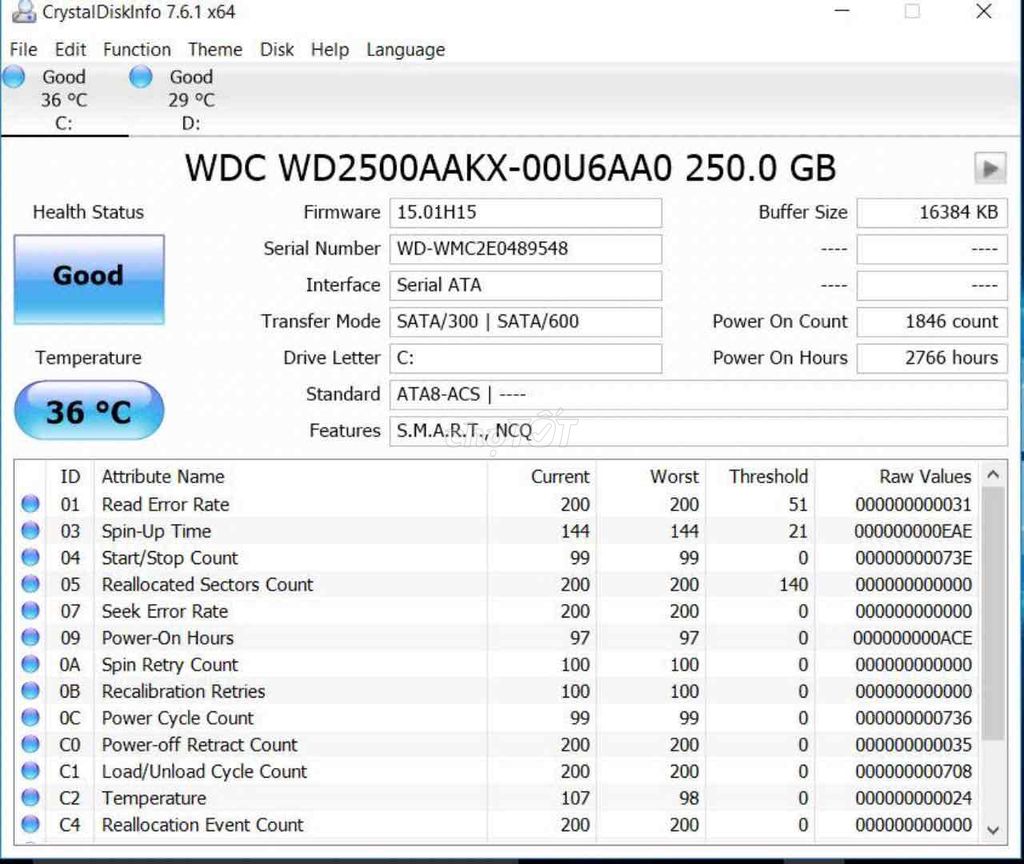Click status dot for Read Error Rate
Screen dimensions: 1024x864
(x=30, y=504)
